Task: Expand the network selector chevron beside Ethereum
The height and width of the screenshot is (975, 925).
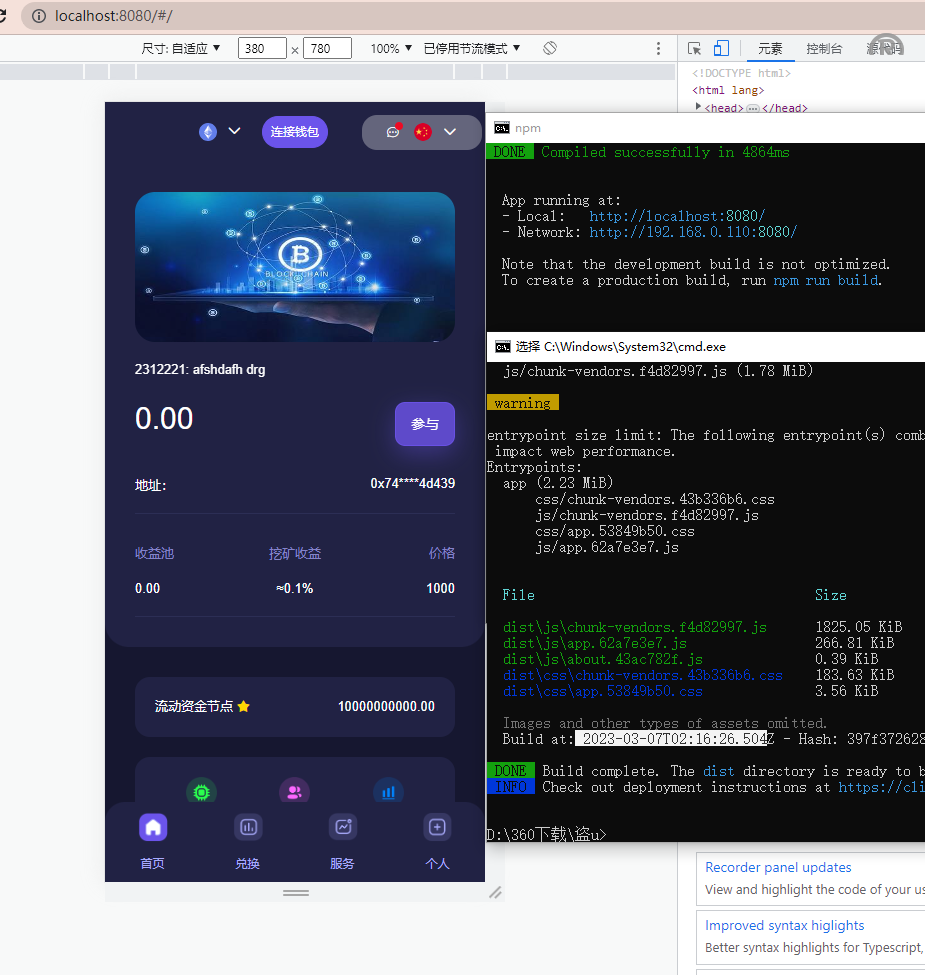Action: [x=235, y=131]
